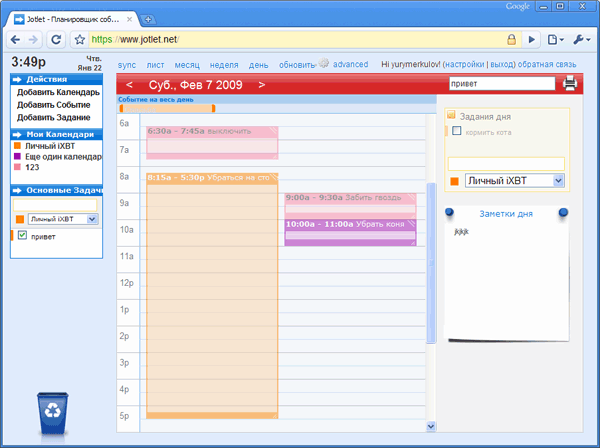Open the 6:30a - 7:45a выключить event
600x448 pixels.
(212, 143)
